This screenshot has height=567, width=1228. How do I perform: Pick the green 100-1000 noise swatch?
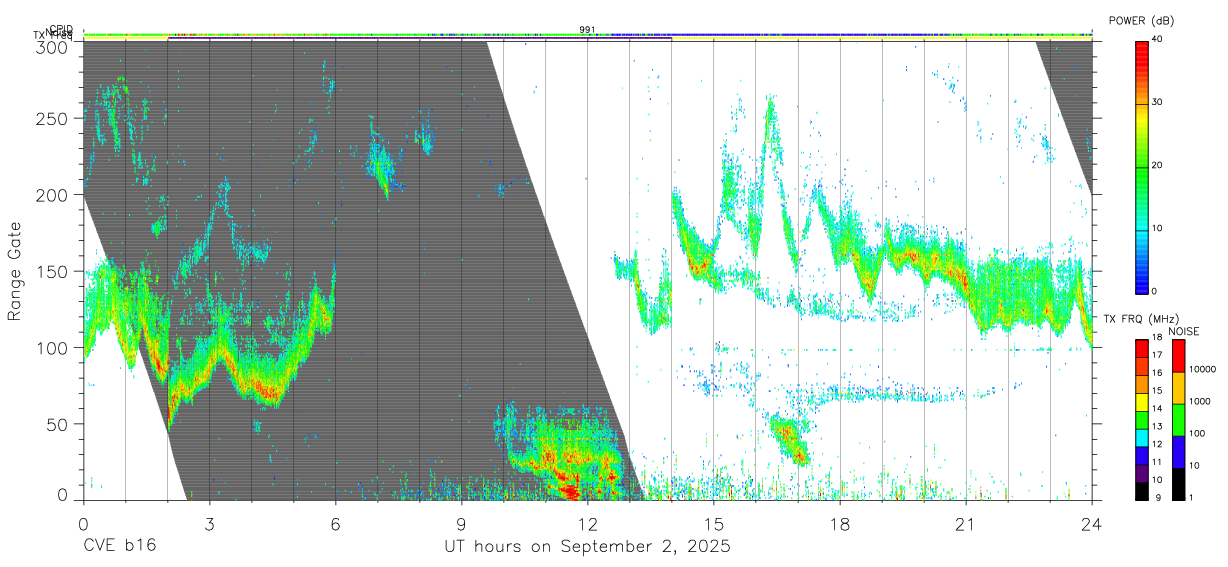coord(1178,419)
